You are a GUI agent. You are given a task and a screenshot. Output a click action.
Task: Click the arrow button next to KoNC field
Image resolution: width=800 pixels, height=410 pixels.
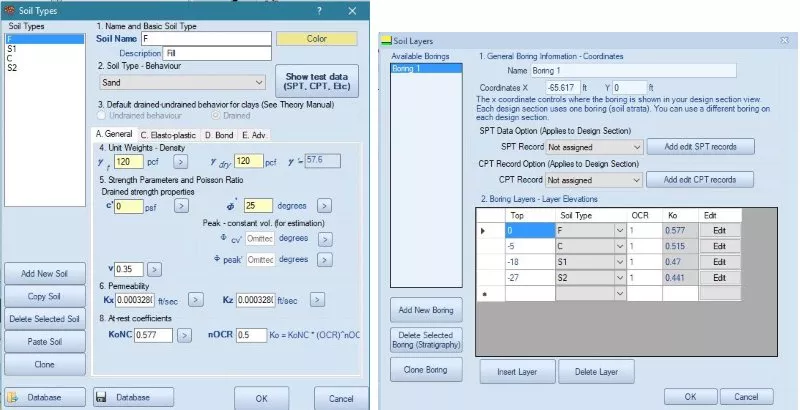[x=185, y=336]
